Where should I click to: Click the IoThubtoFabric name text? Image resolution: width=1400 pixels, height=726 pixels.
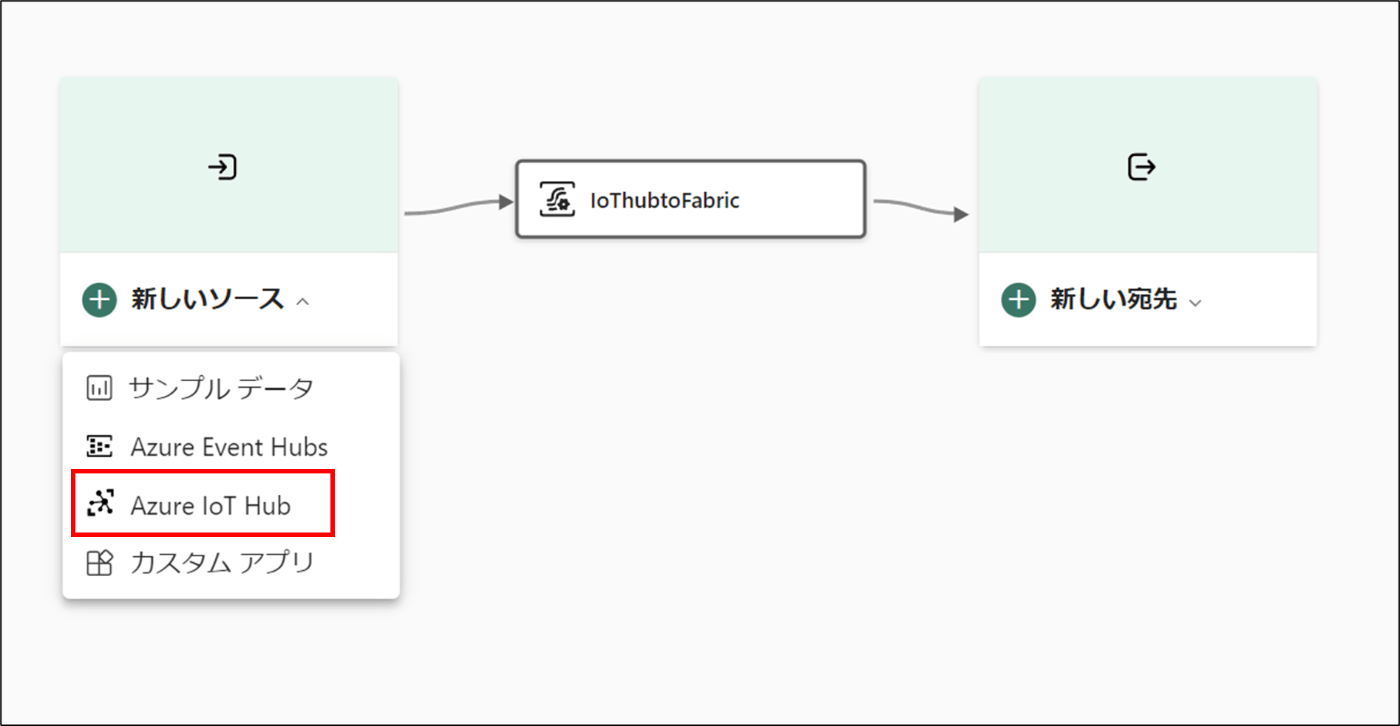[x=665, y=200]
